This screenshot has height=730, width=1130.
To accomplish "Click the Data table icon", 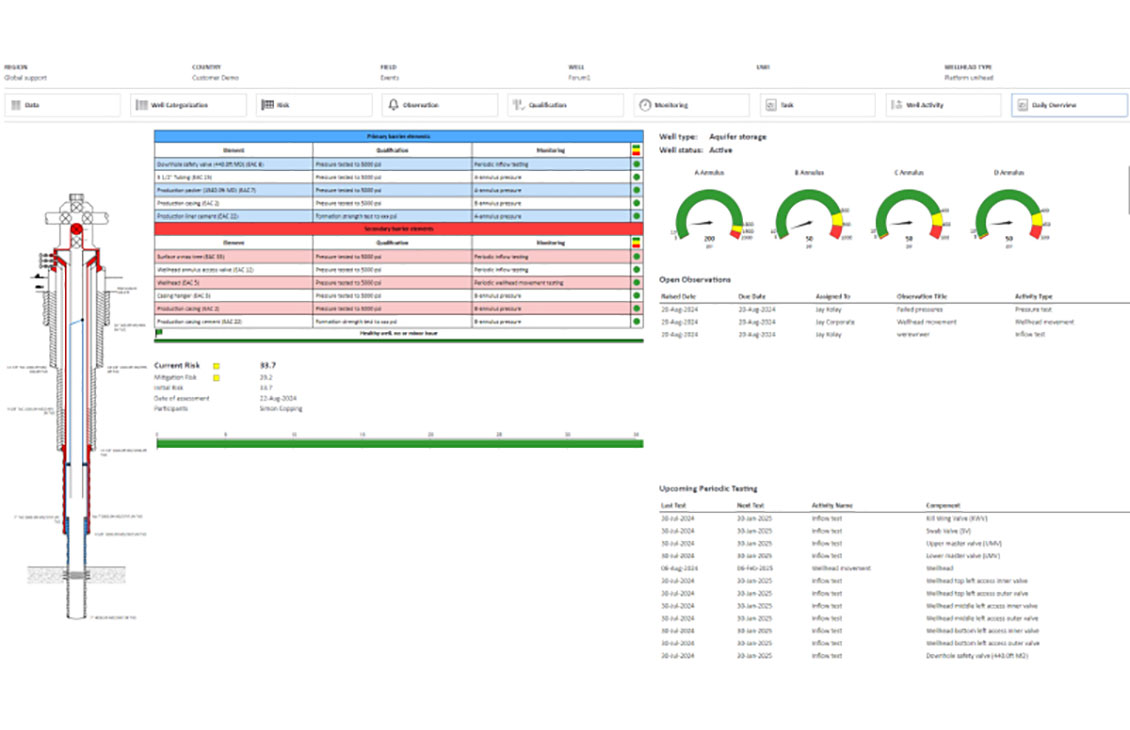I will [x=15, y=105].
